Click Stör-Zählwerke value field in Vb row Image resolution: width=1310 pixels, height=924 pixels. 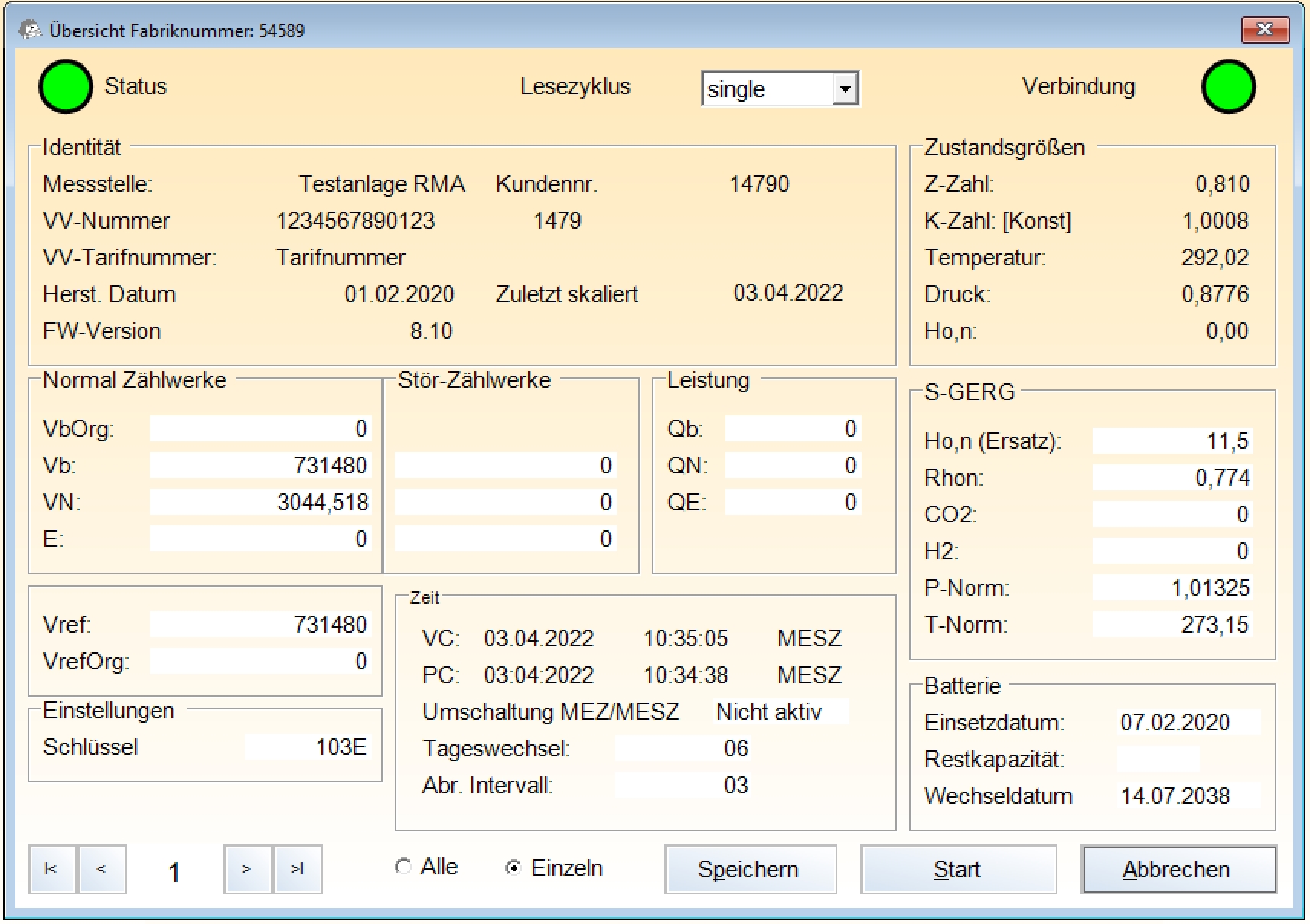(505, 465)
